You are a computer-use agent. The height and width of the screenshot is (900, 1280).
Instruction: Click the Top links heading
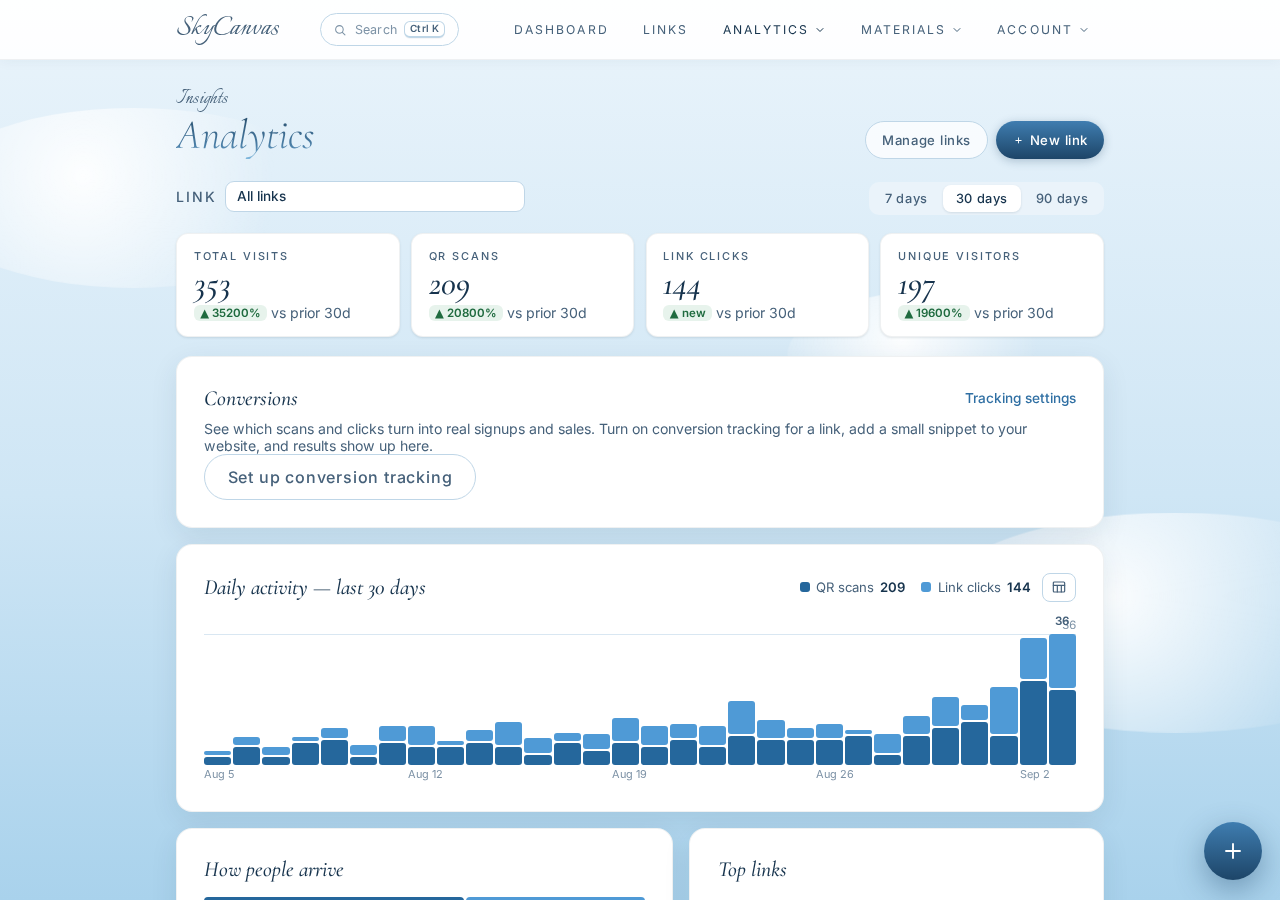tap(752, 869)
